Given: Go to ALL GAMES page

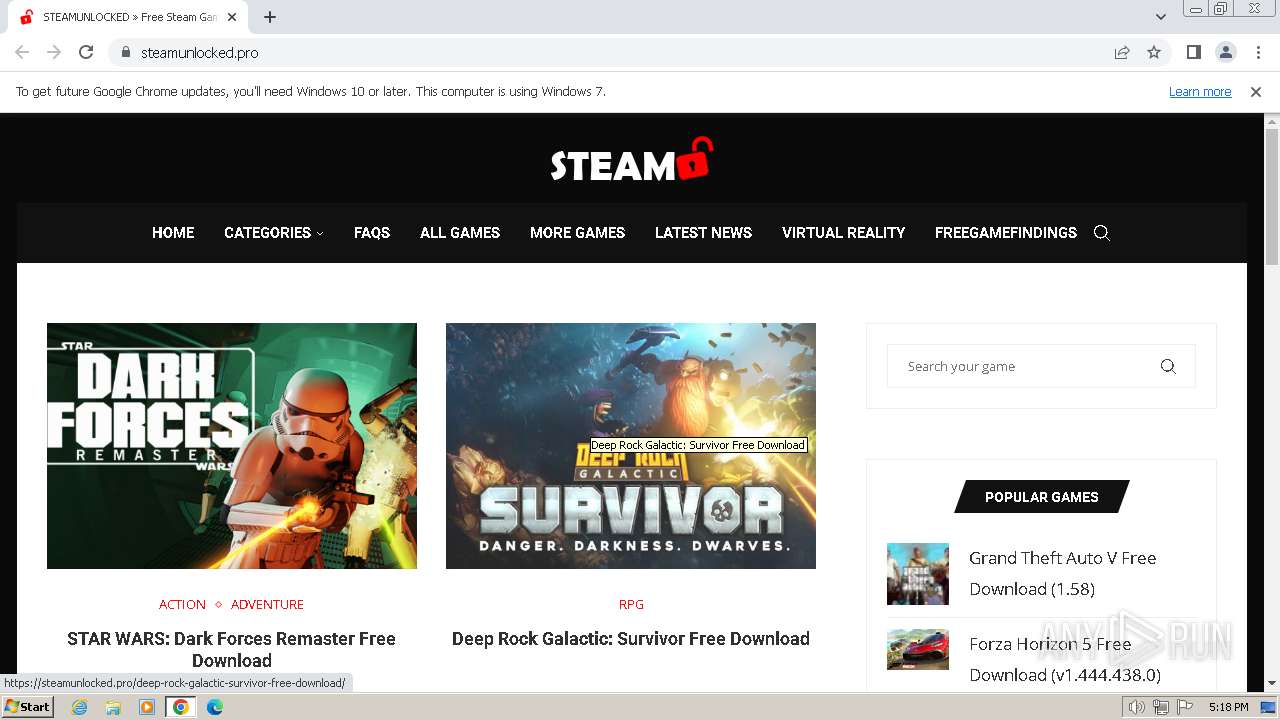Looking at the screenshot, I should 460,232.
